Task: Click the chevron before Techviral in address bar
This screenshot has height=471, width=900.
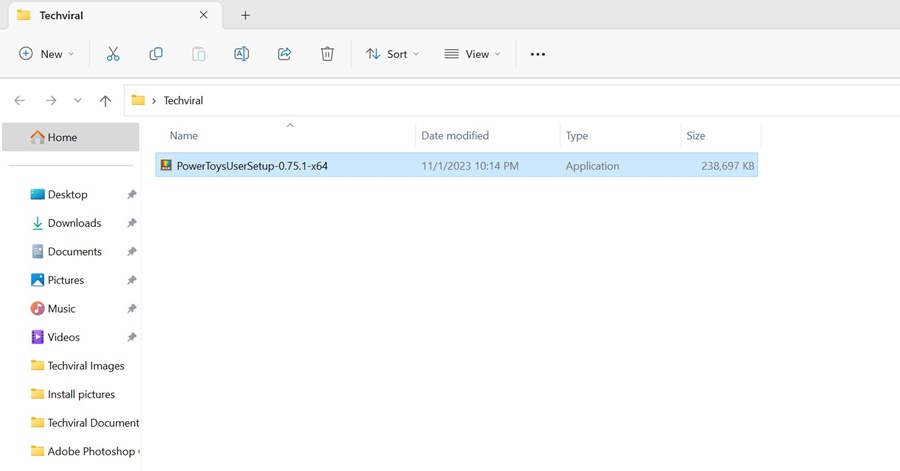Action: tap(154, 101)
